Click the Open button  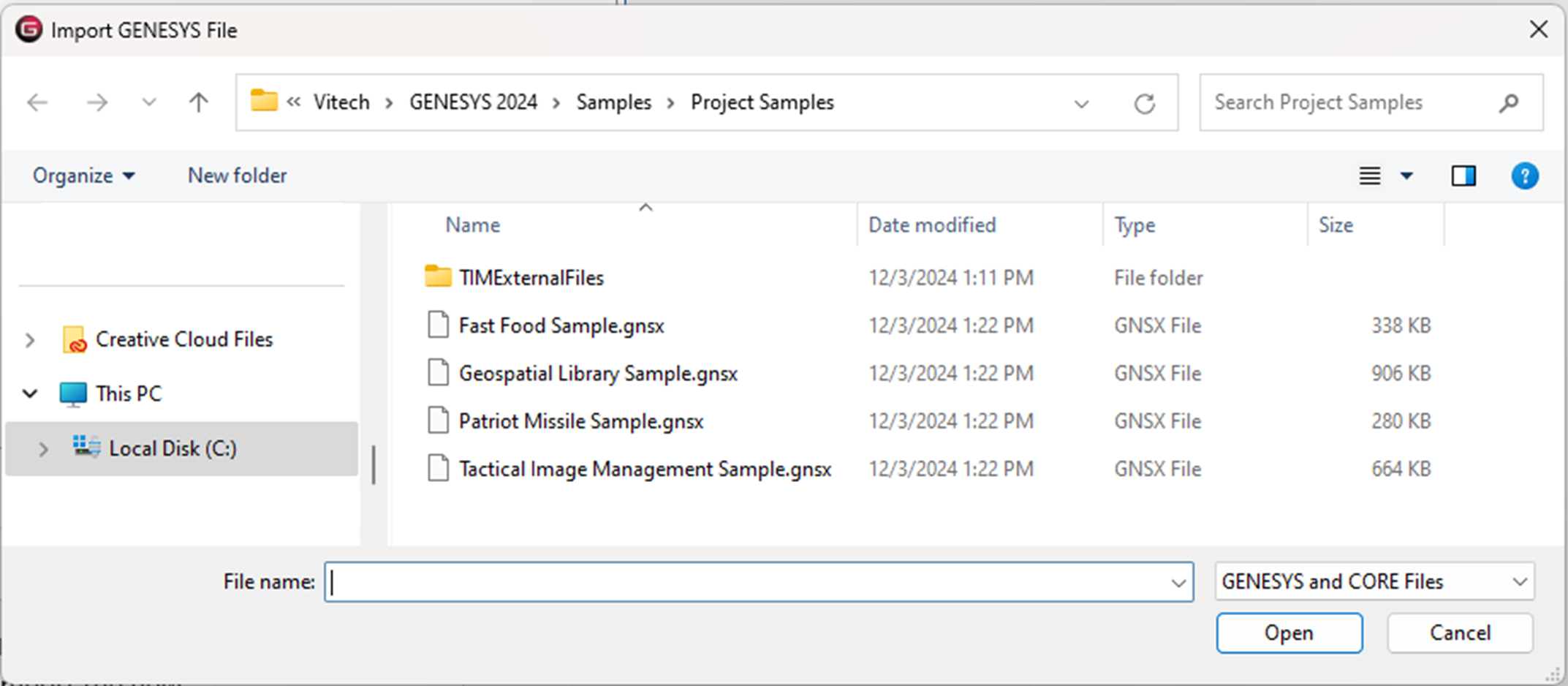[x=1289, y=633]
